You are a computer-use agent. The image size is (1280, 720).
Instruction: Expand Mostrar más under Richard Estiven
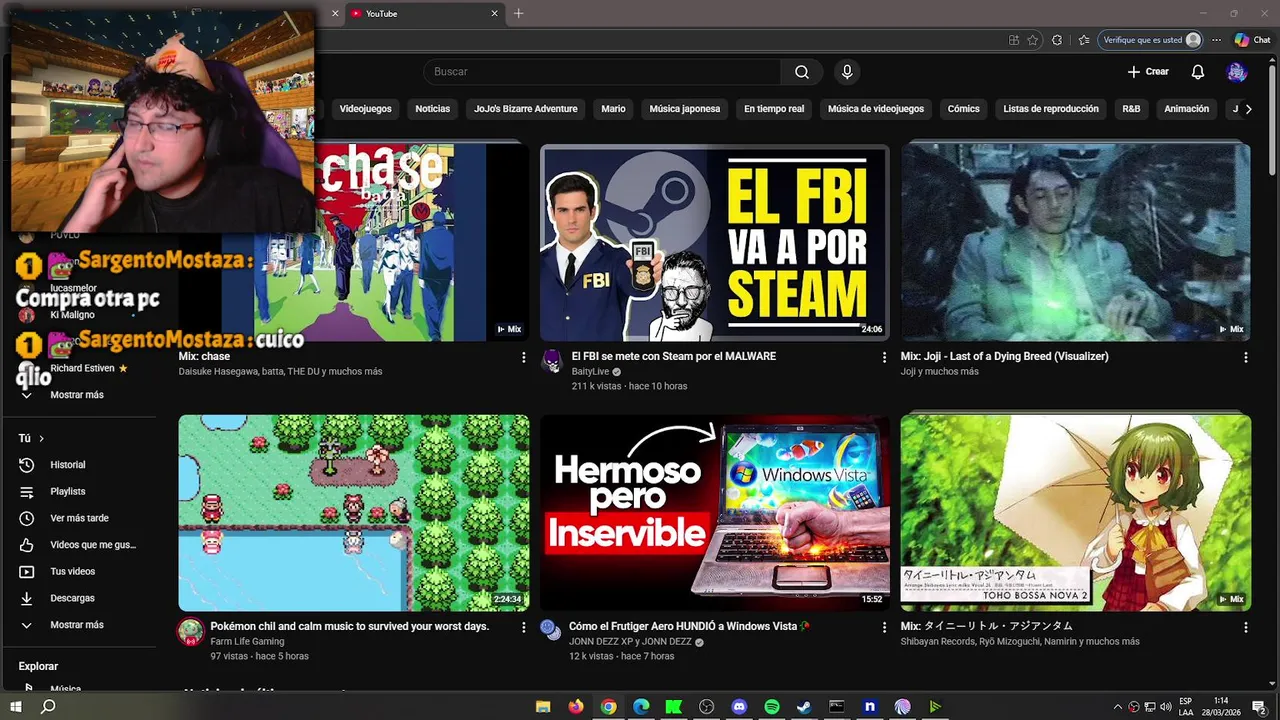click(78, 395)
